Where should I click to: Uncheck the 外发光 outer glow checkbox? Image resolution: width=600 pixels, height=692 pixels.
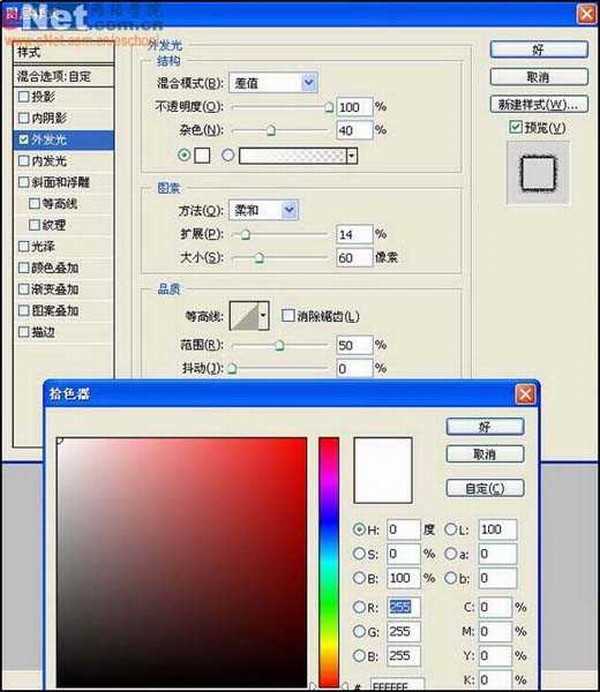click(x=24, y=140)
